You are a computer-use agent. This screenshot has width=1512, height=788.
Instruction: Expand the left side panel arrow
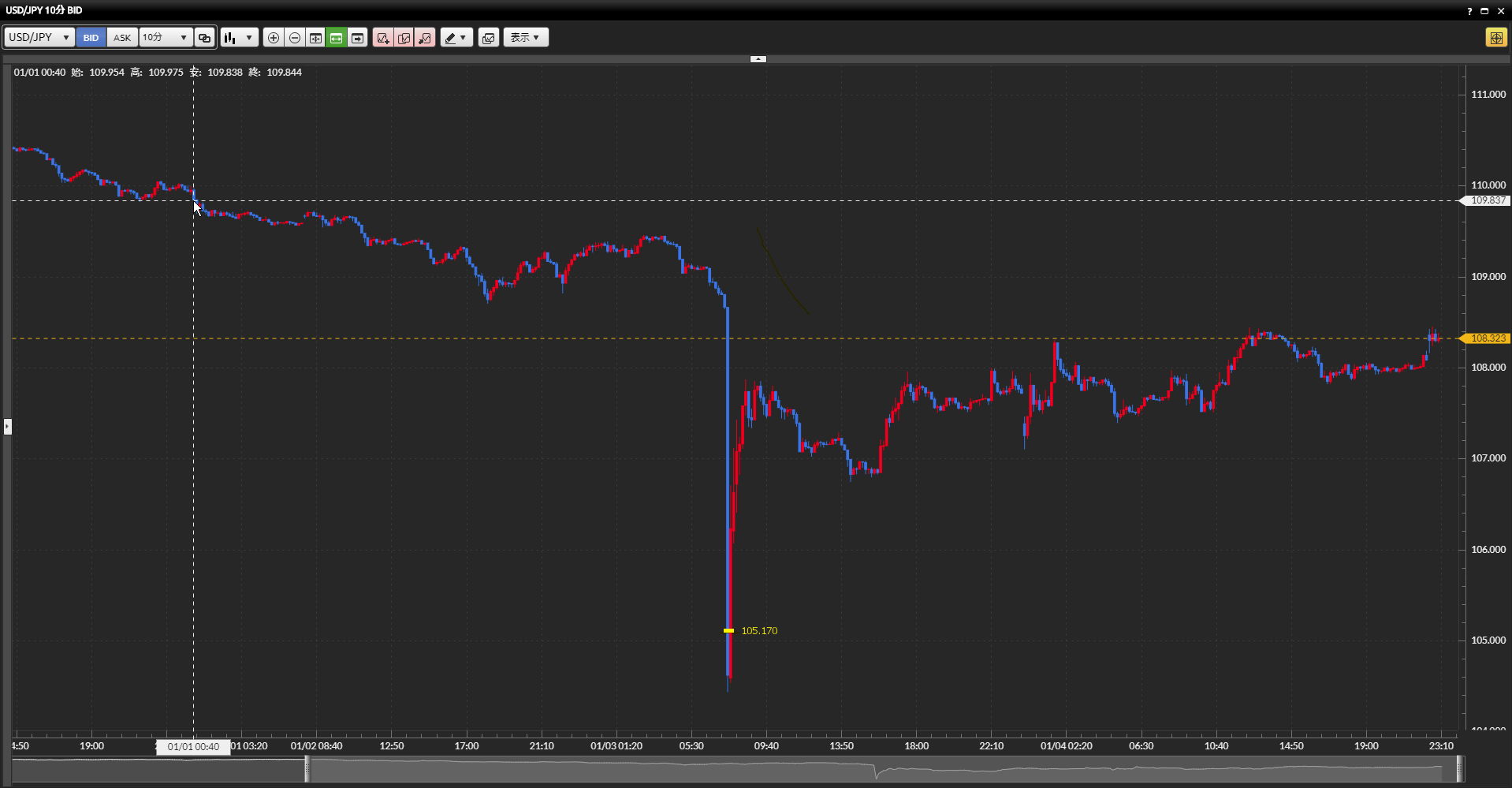(7, 427)
